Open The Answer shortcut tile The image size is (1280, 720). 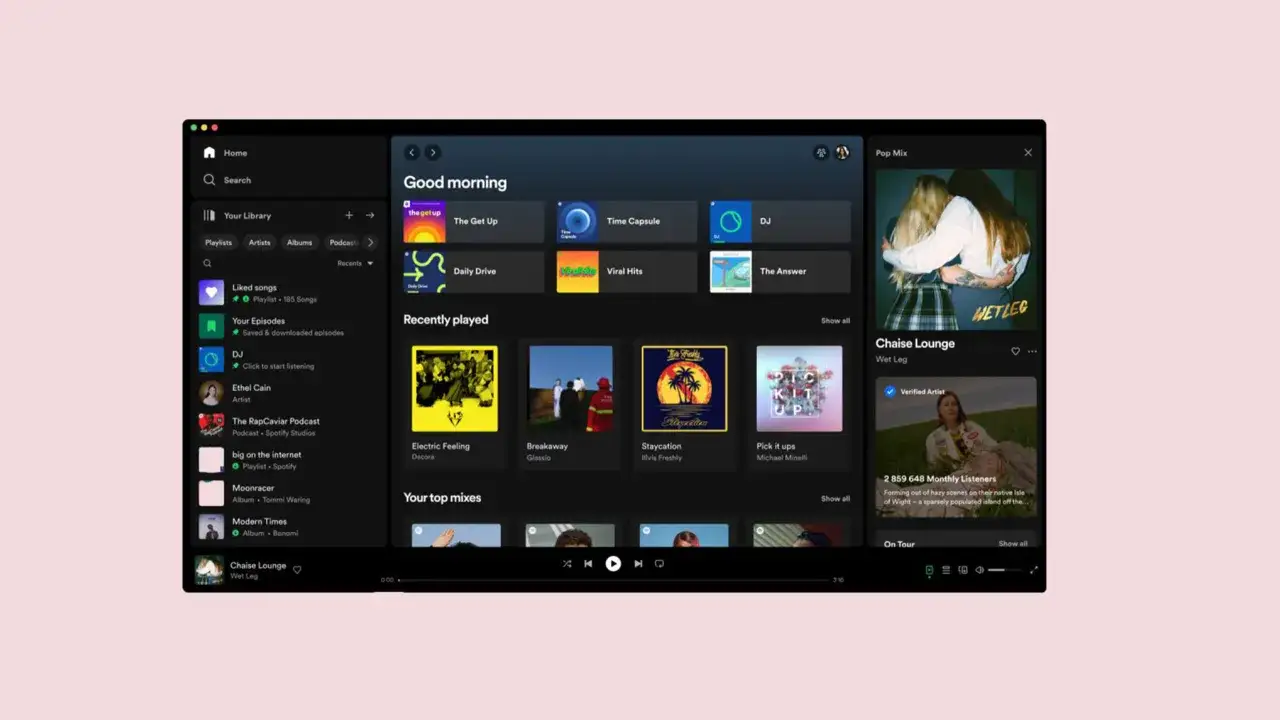[x=780, y=271]
